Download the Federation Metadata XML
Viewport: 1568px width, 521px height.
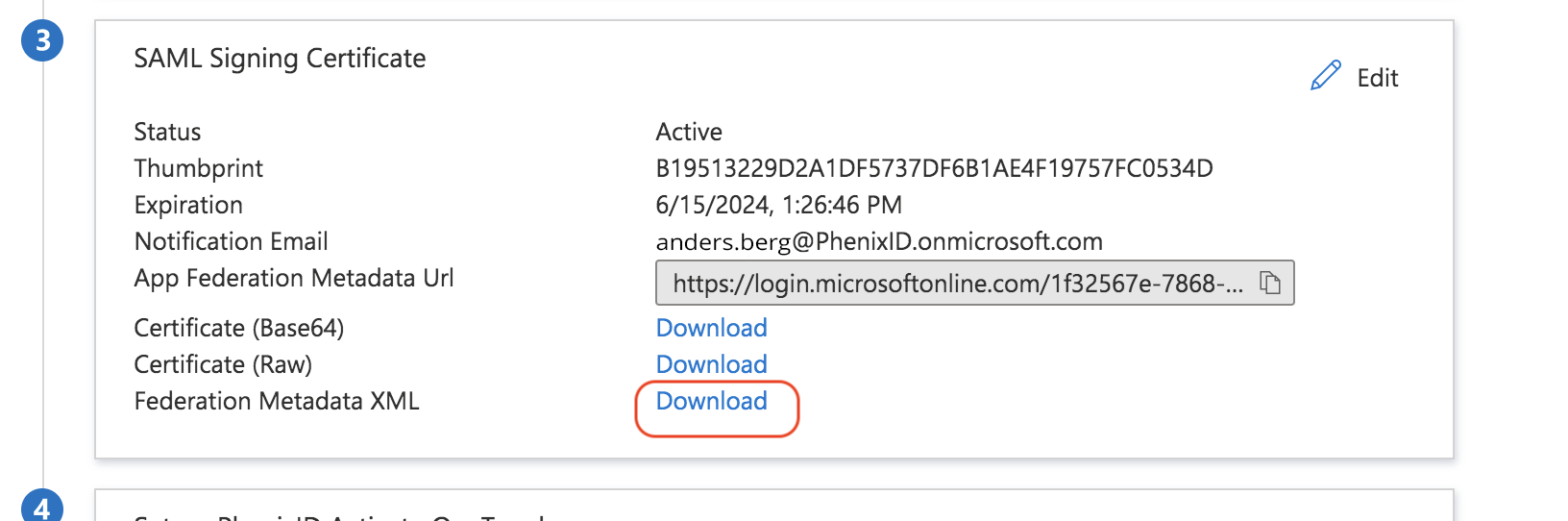[x=711, y=401]
